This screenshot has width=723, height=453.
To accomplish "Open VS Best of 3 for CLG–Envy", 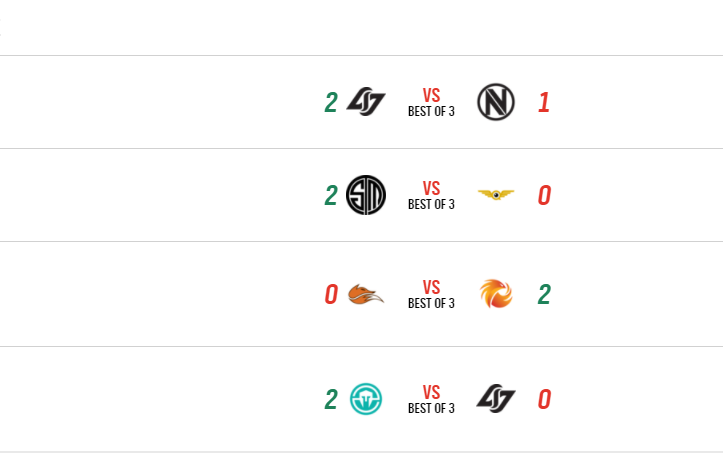I will [x=431, y=102].
